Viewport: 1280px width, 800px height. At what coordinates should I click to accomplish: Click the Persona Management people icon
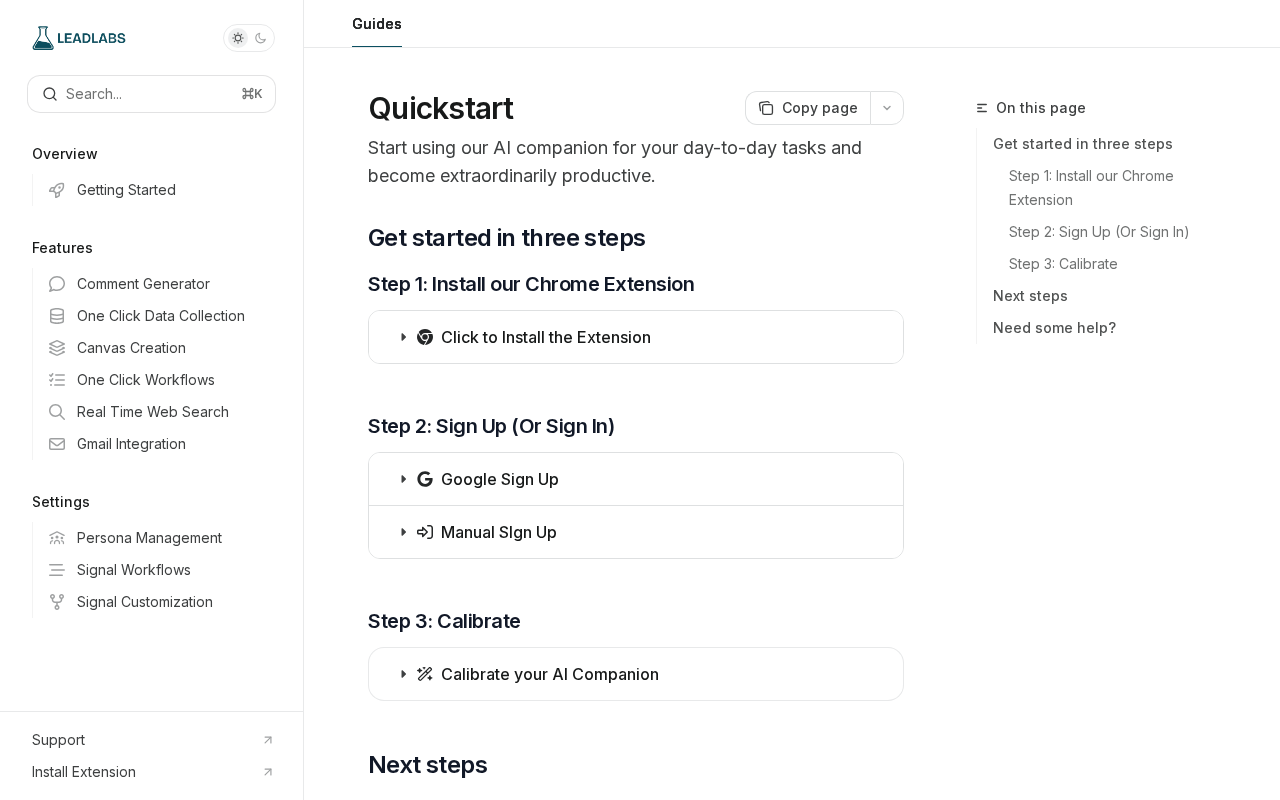(x=57, y=538)
